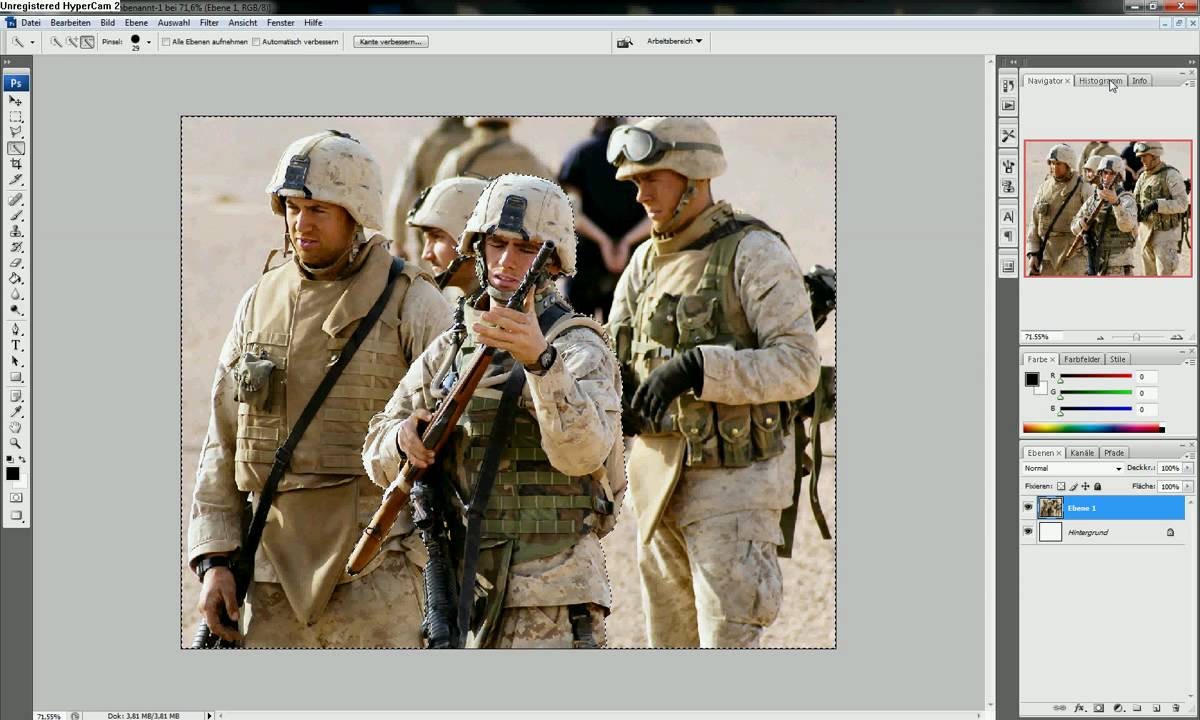The image size is (1200, 720).
Task: Hide the Hintergrund layer
Action: click(1028, 532)
